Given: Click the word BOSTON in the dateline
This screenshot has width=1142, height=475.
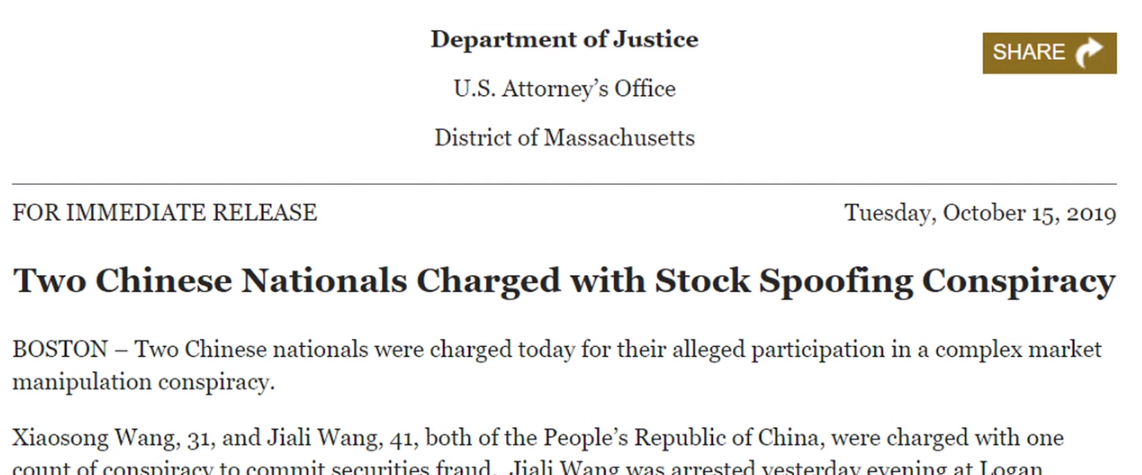Looking at the screenshot, I should tap(60, 350).
